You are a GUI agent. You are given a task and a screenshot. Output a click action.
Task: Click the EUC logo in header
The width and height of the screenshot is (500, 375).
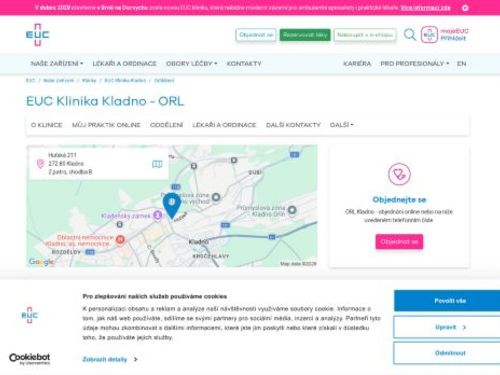click(x=37, y=35)
